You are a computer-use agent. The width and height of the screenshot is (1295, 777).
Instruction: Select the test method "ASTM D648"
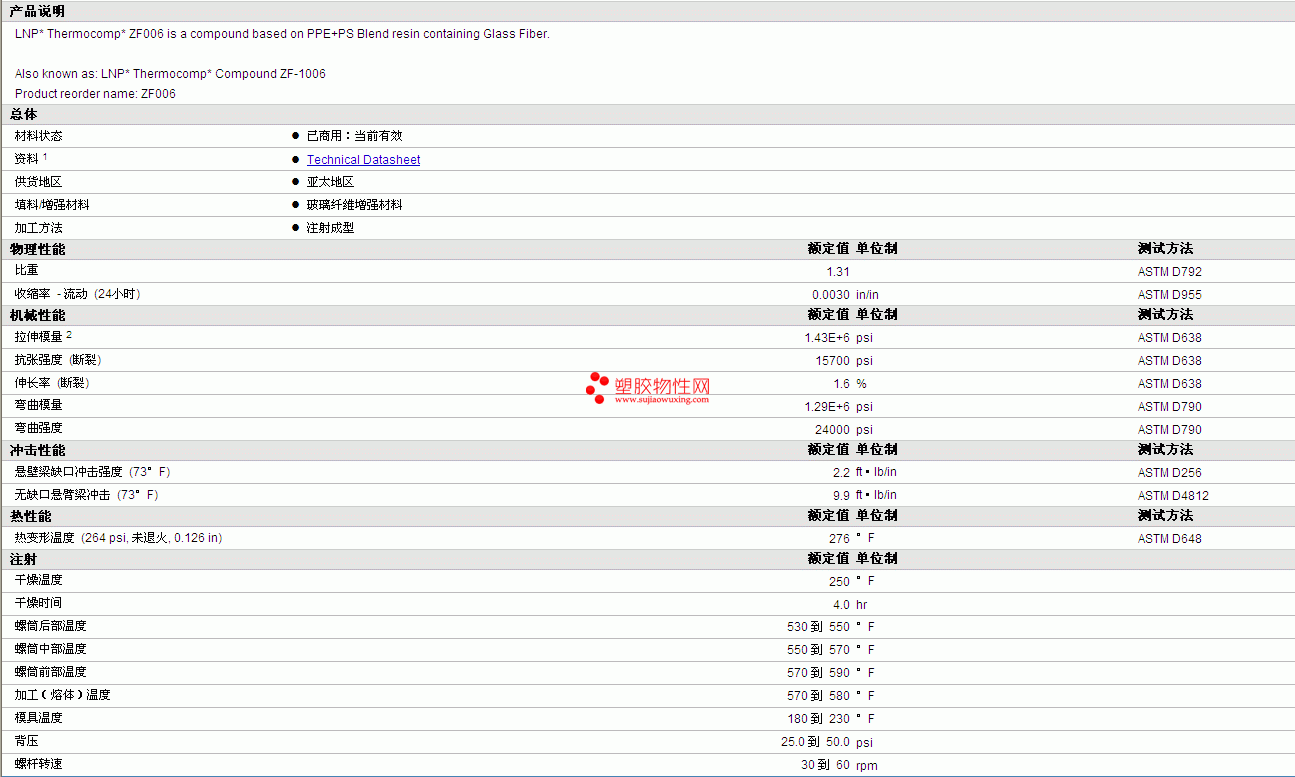click(x=1170, y=539)
